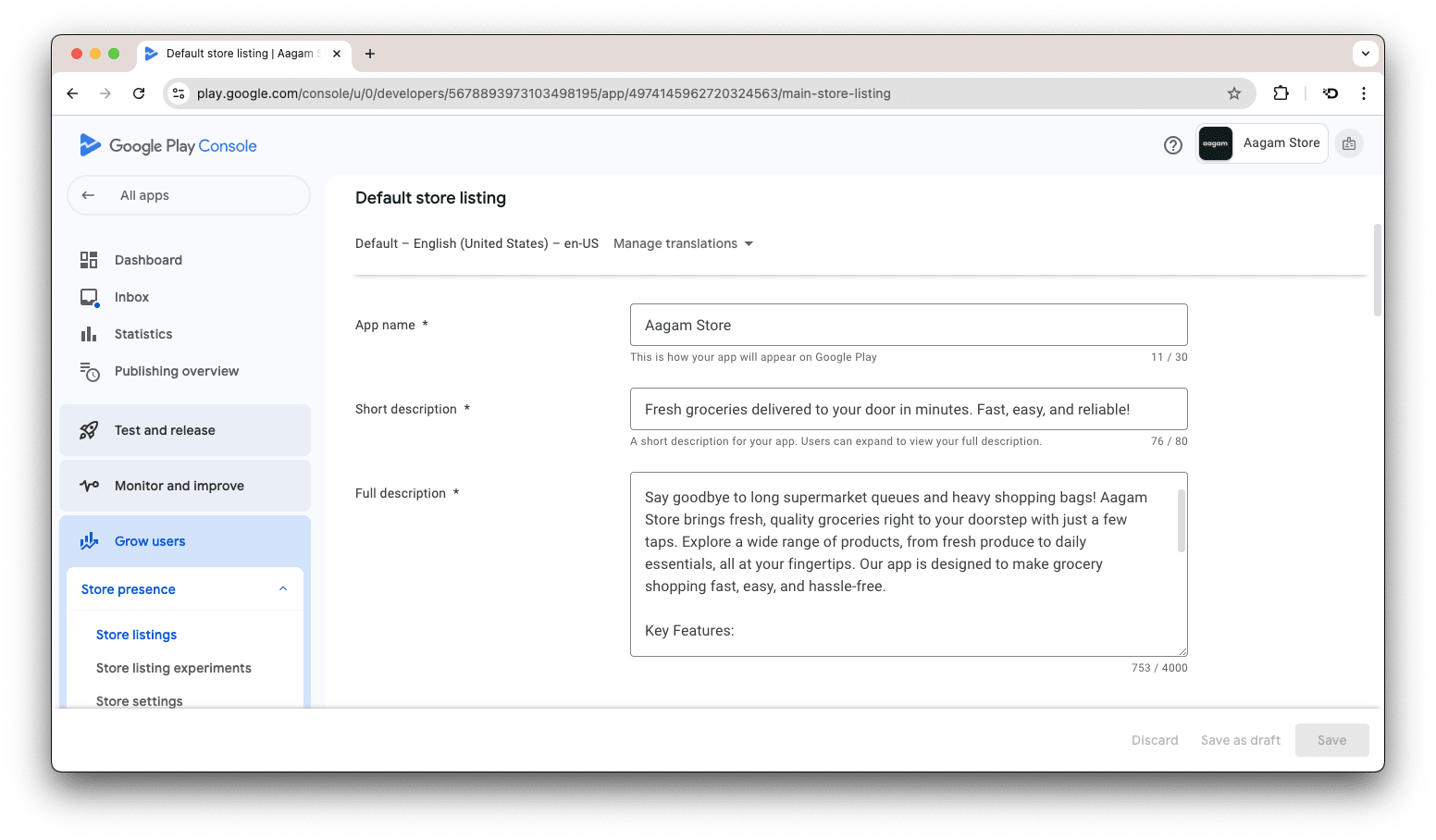This screenshot has height=840, width=1436.
Task: Open the Manage translations dropdown
Action: tap(683, 243)
